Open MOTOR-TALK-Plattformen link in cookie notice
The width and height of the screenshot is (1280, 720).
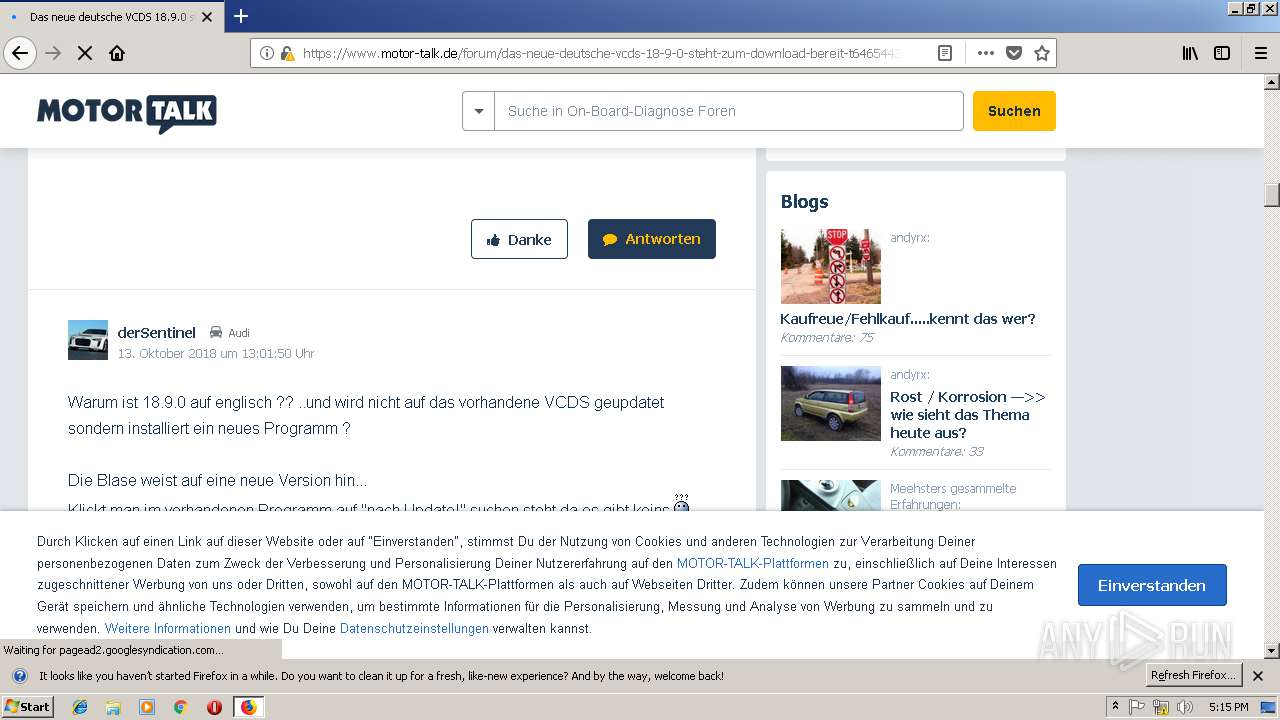point(752,563)
